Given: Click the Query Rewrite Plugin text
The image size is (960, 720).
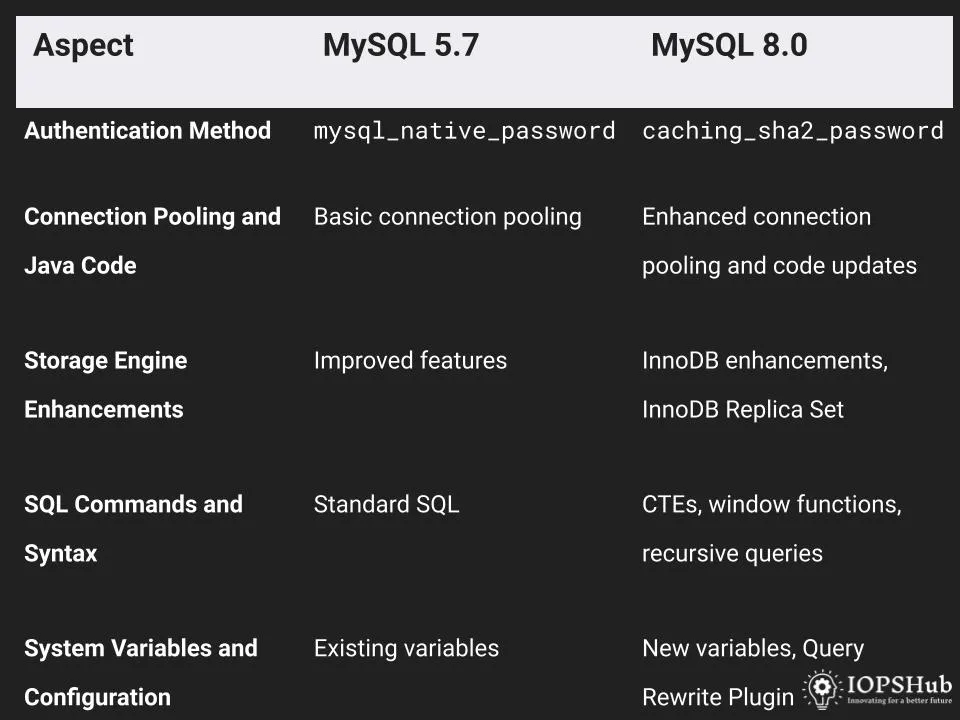Looking at the screenshot, I should point(753,672).
